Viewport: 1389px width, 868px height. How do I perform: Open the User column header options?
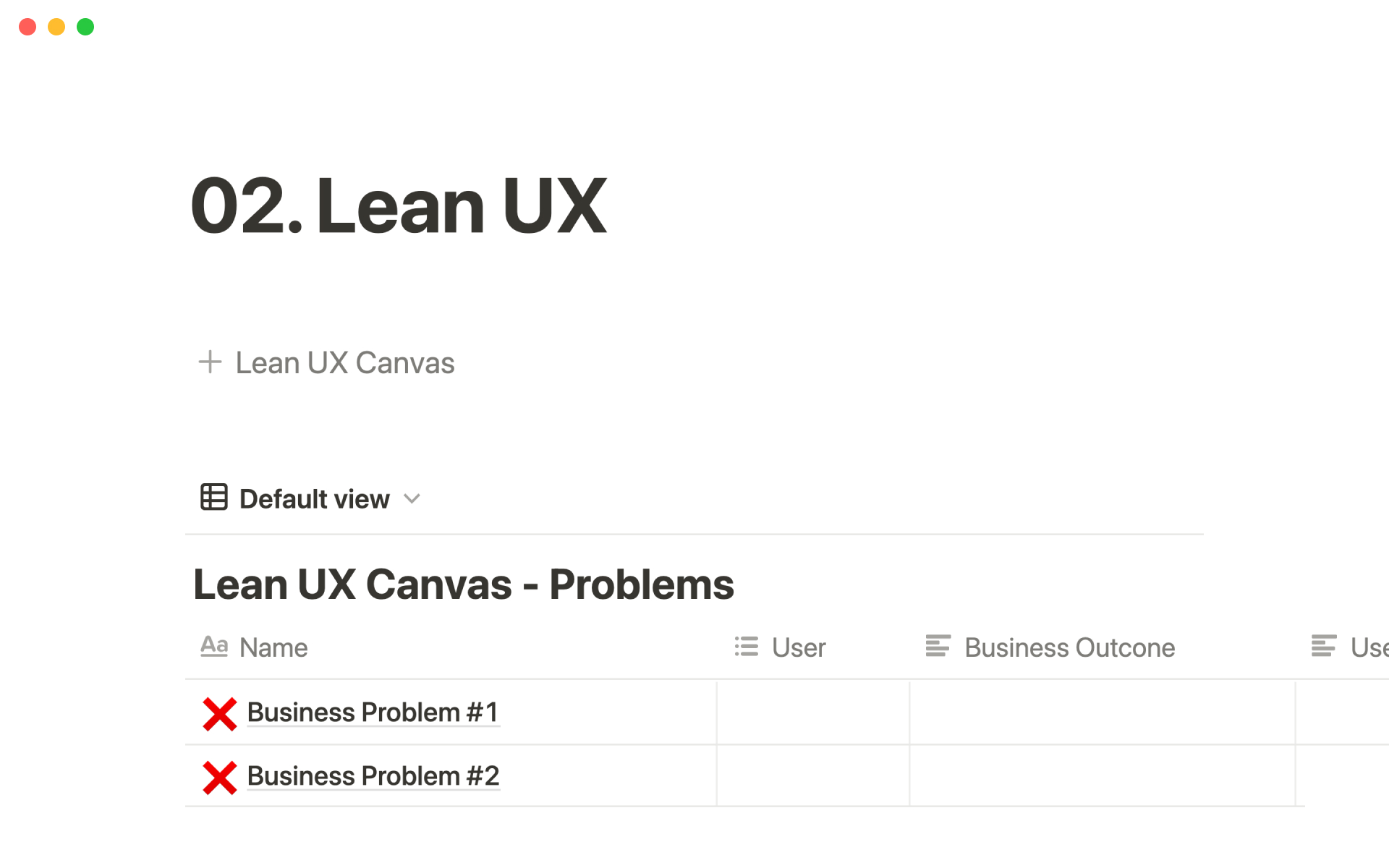[x=799, y=647]
